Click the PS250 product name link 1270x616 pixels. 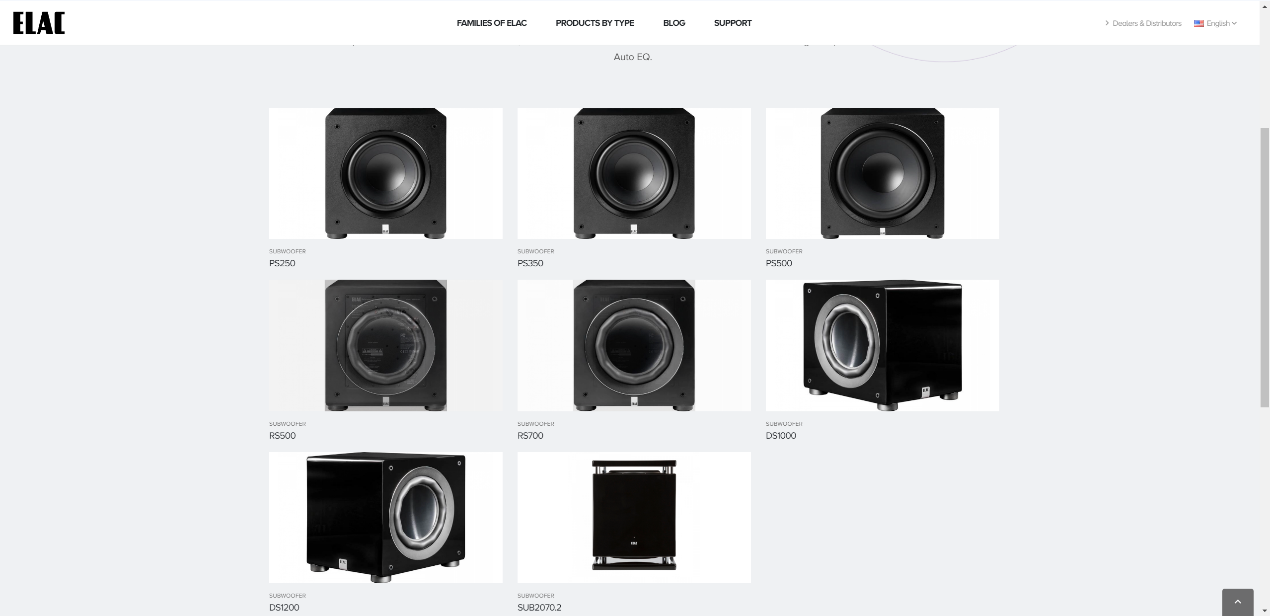(282, 264)
